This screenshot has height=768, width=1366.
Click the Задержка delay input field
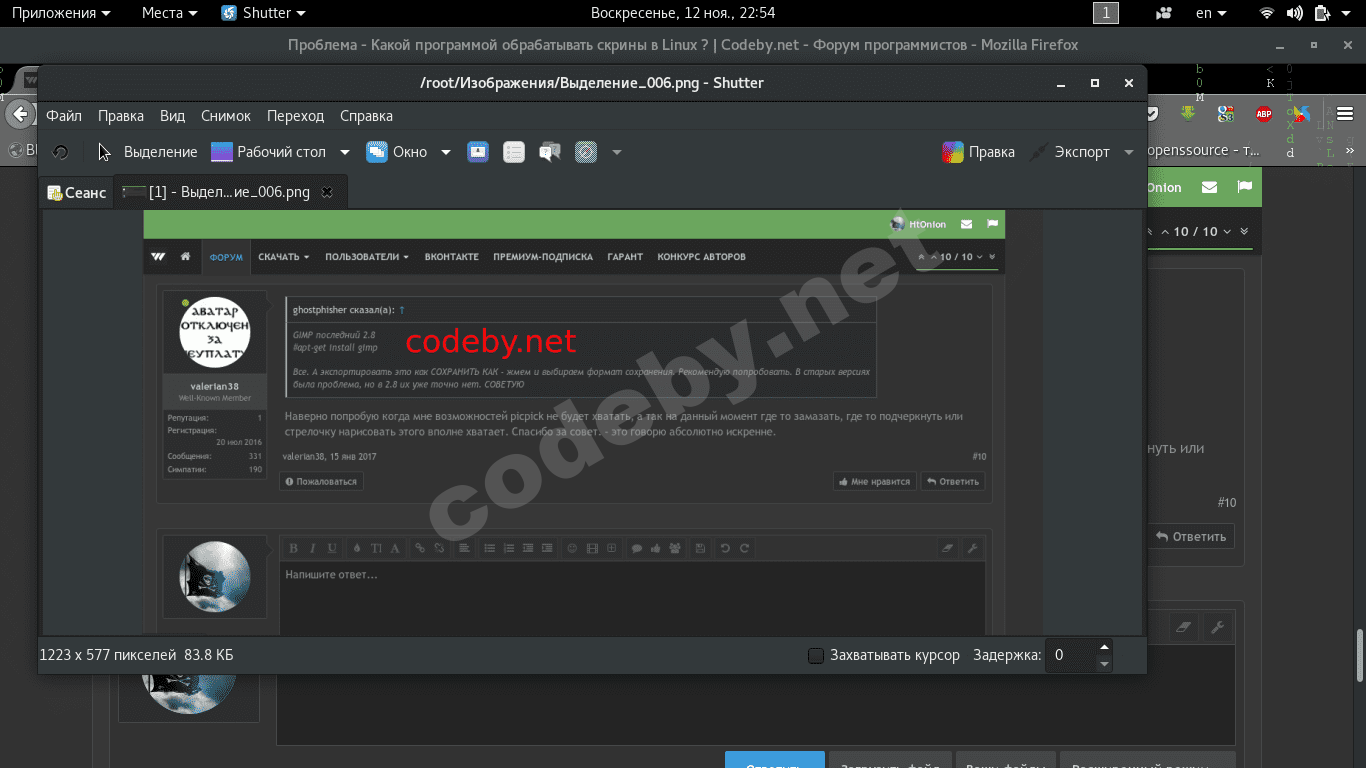[x=1070, y=655]
